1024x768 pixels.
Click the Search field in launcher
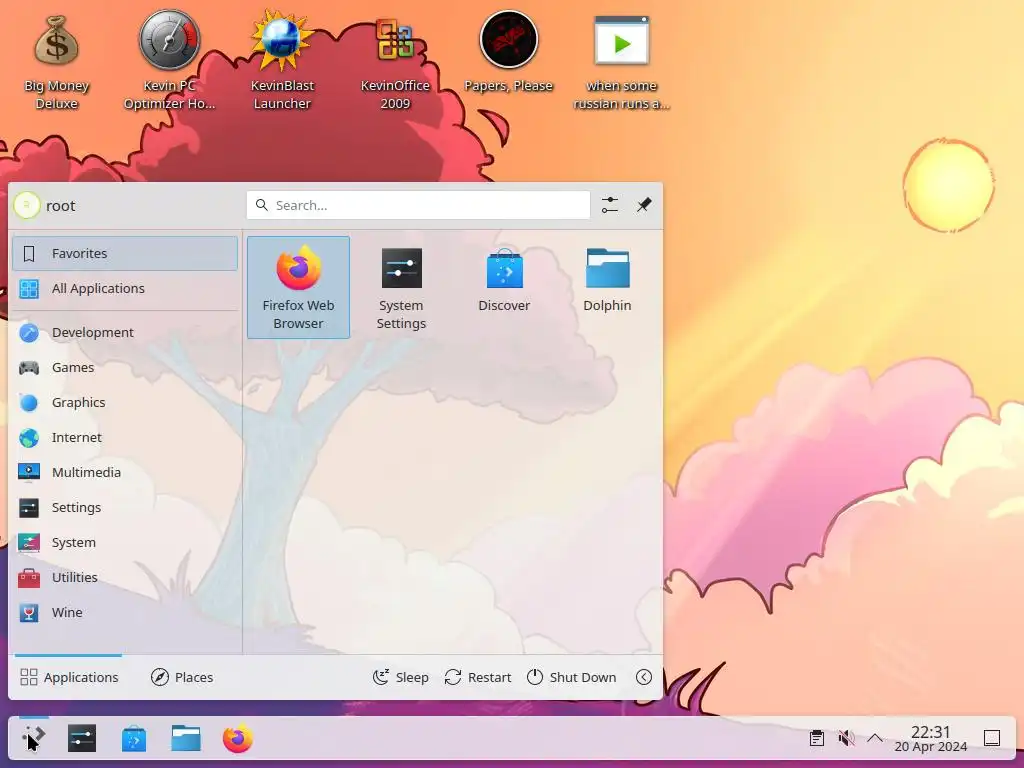[418, 205]
